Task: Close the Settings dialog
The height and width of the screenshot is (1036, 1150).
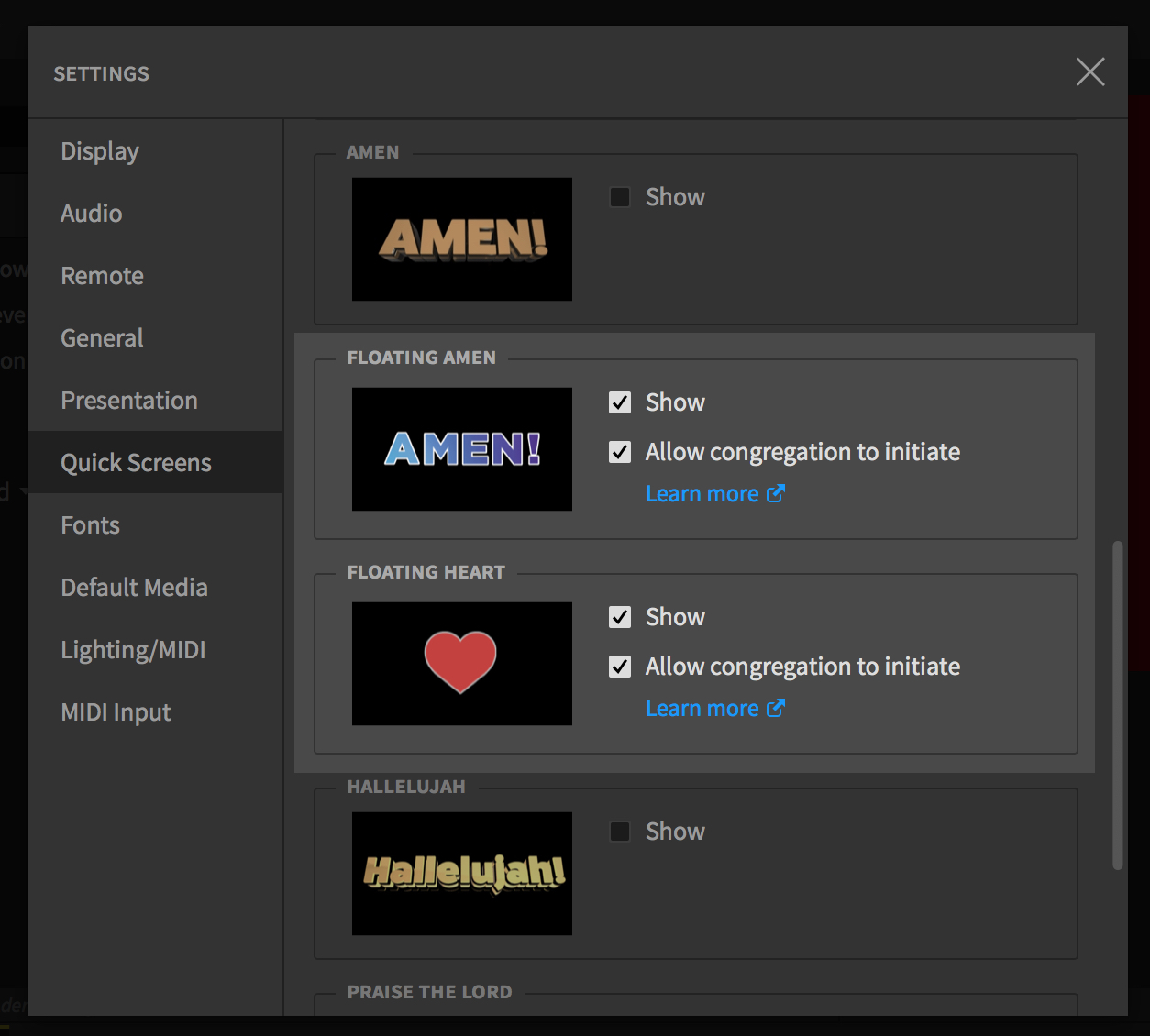Action: pos(1090,72)
